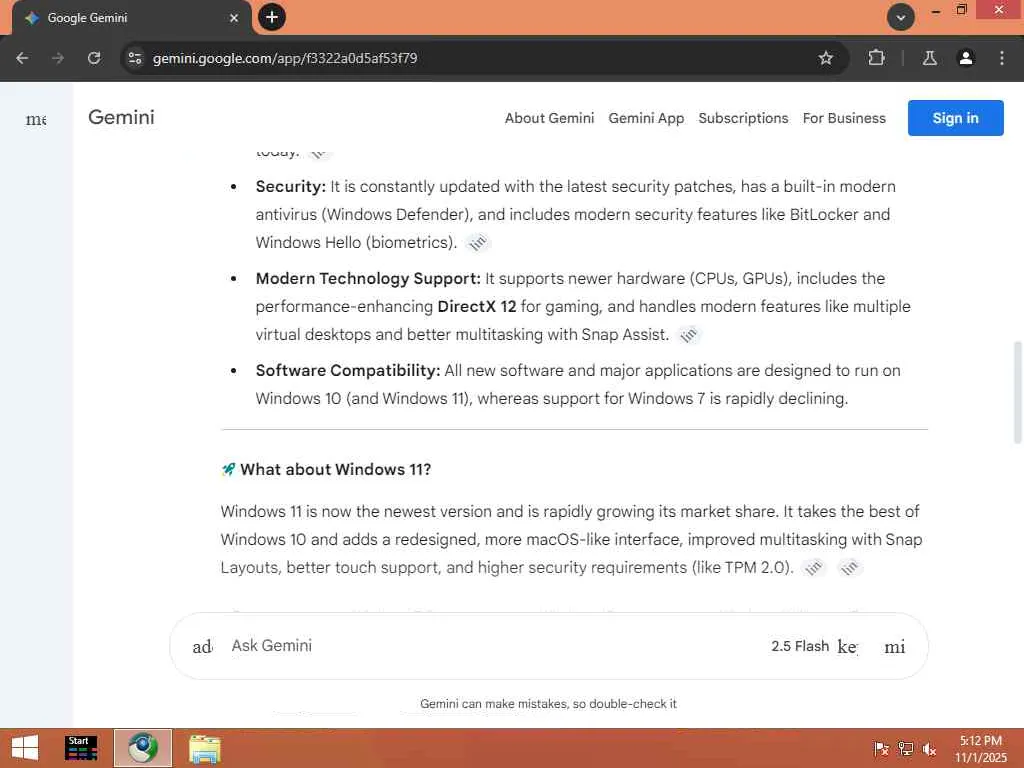This screenshot has height=768, width=1024.
Task: Click the Gemini logo text
Action: (x=121, y=118)
